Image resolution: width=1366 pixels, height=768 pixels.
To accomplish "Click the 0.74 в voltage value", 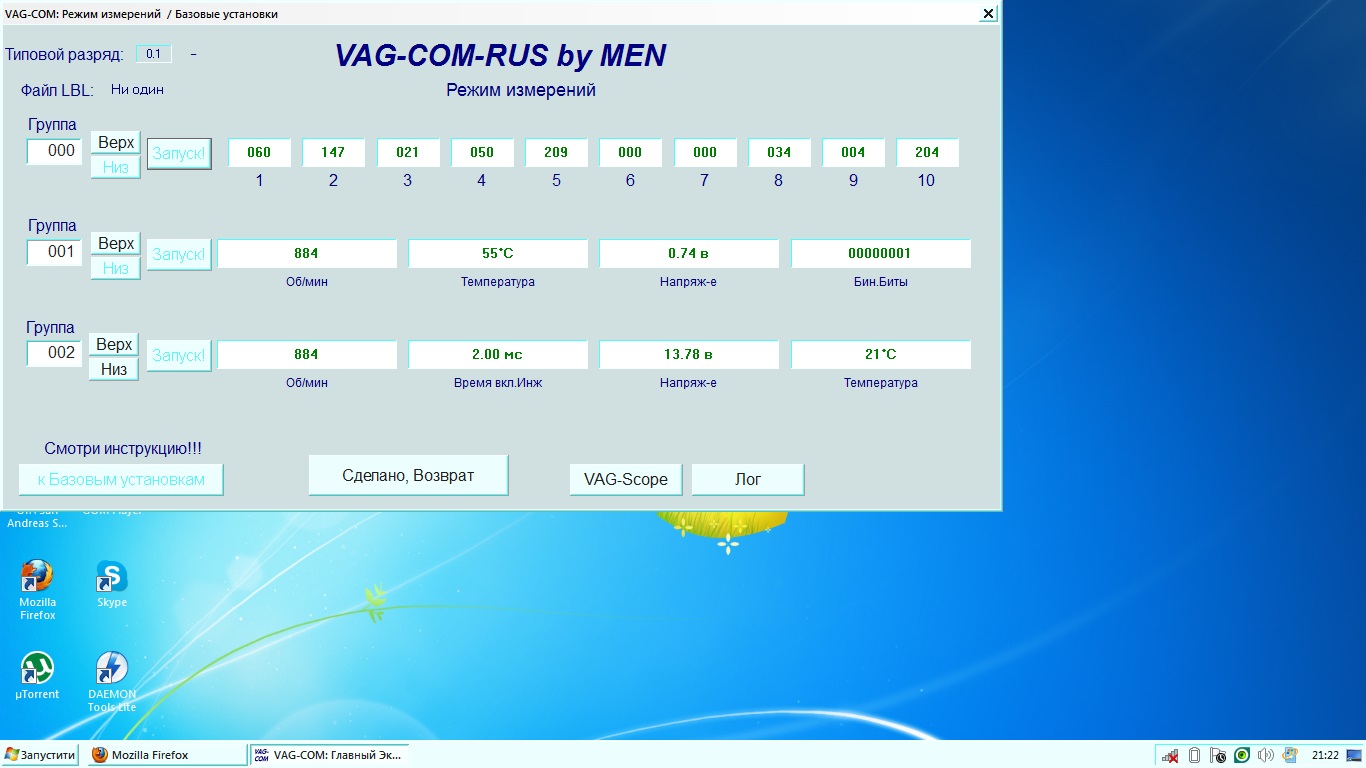I will coord(689,253).
